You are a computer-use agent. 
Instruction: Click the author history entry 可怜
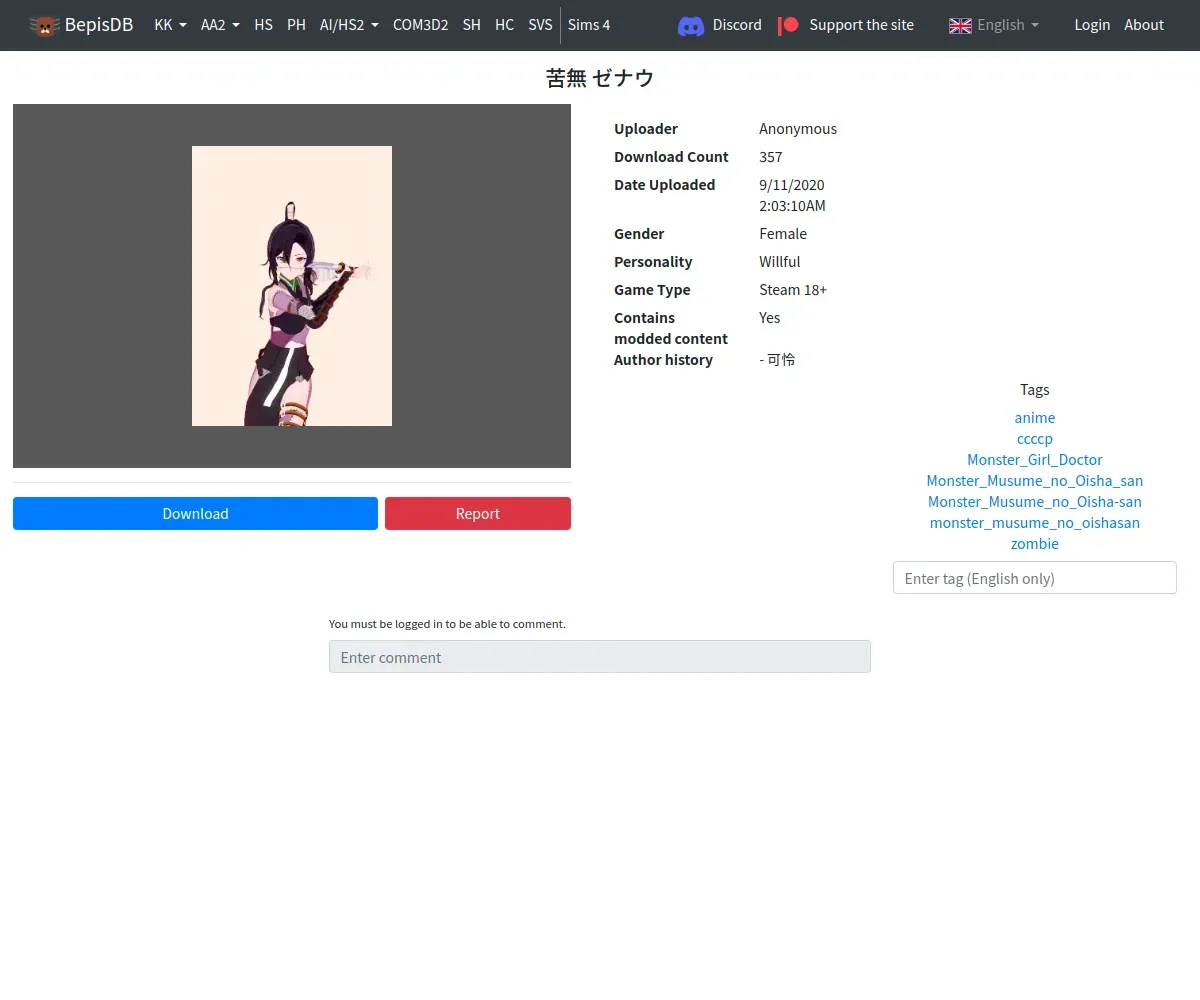pyautogui.click(x=781, y=360)
